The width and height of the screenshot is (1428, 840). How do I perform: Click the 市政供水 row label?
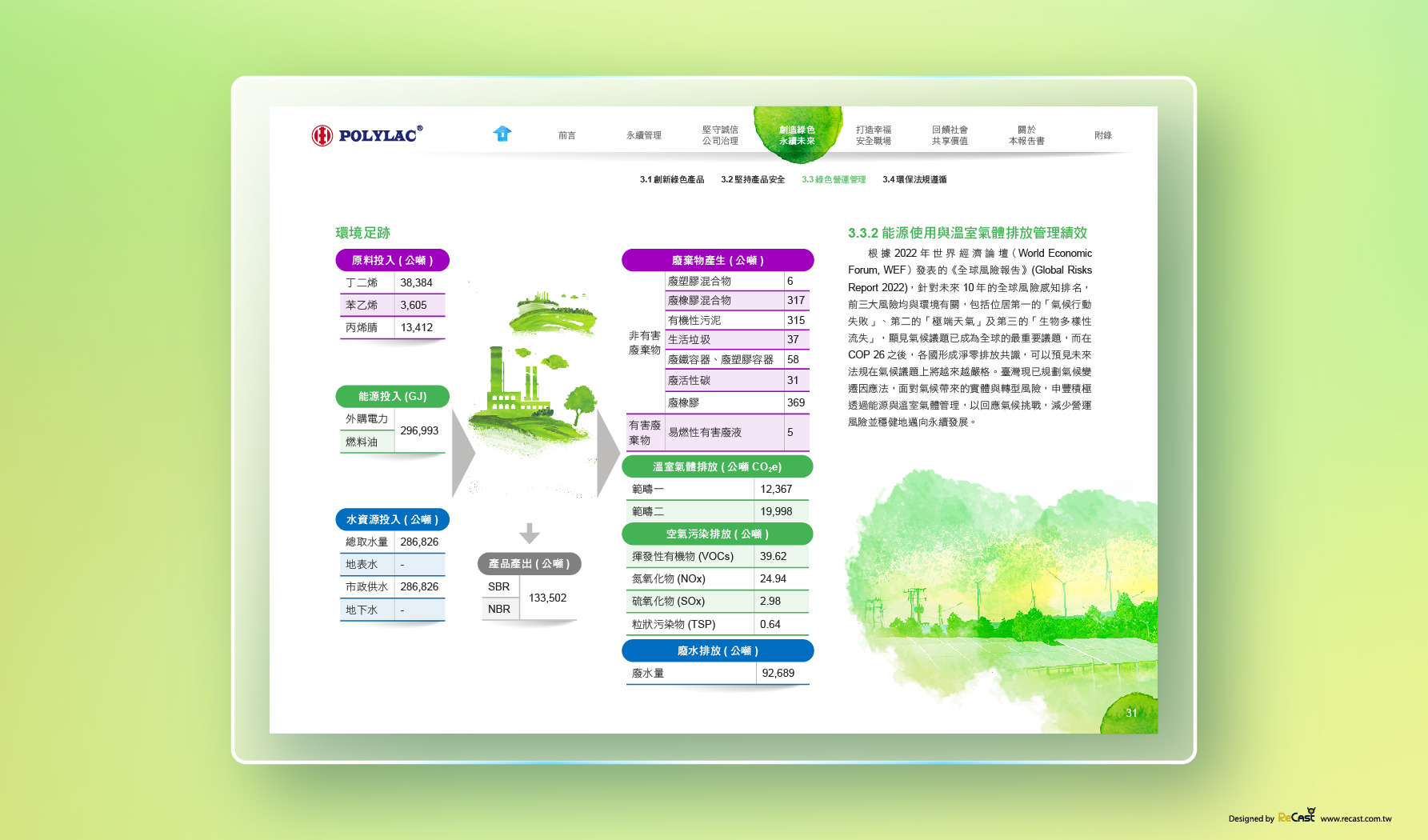[x=366, y=586]
